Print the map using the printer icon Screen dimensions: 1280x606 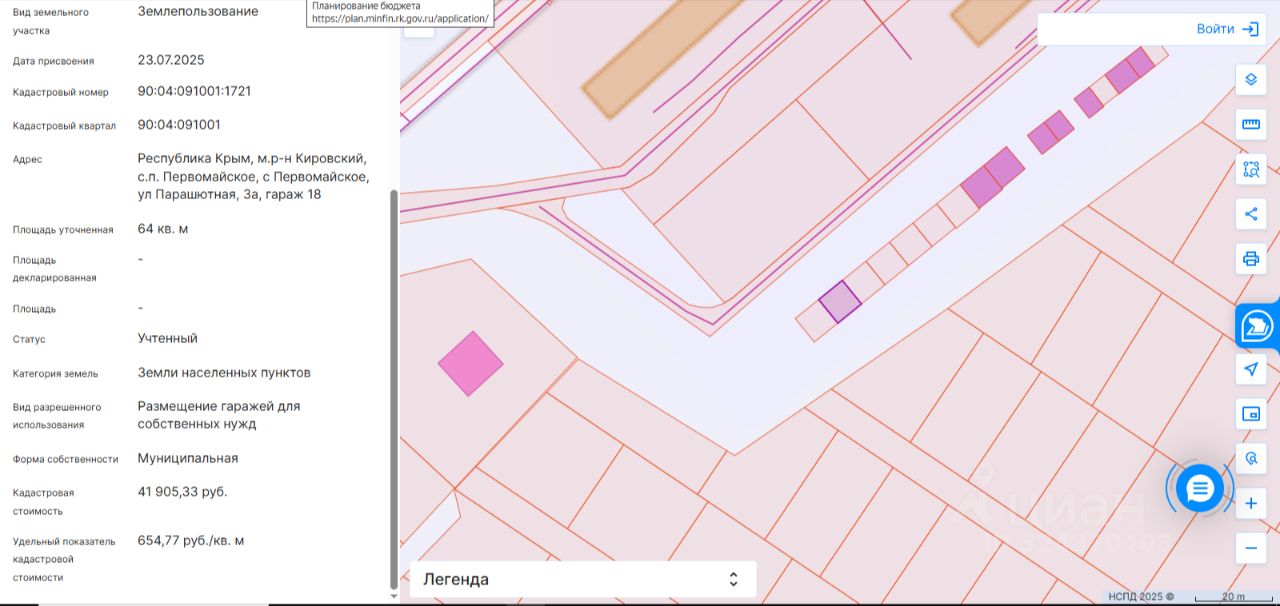(1250, 259)
